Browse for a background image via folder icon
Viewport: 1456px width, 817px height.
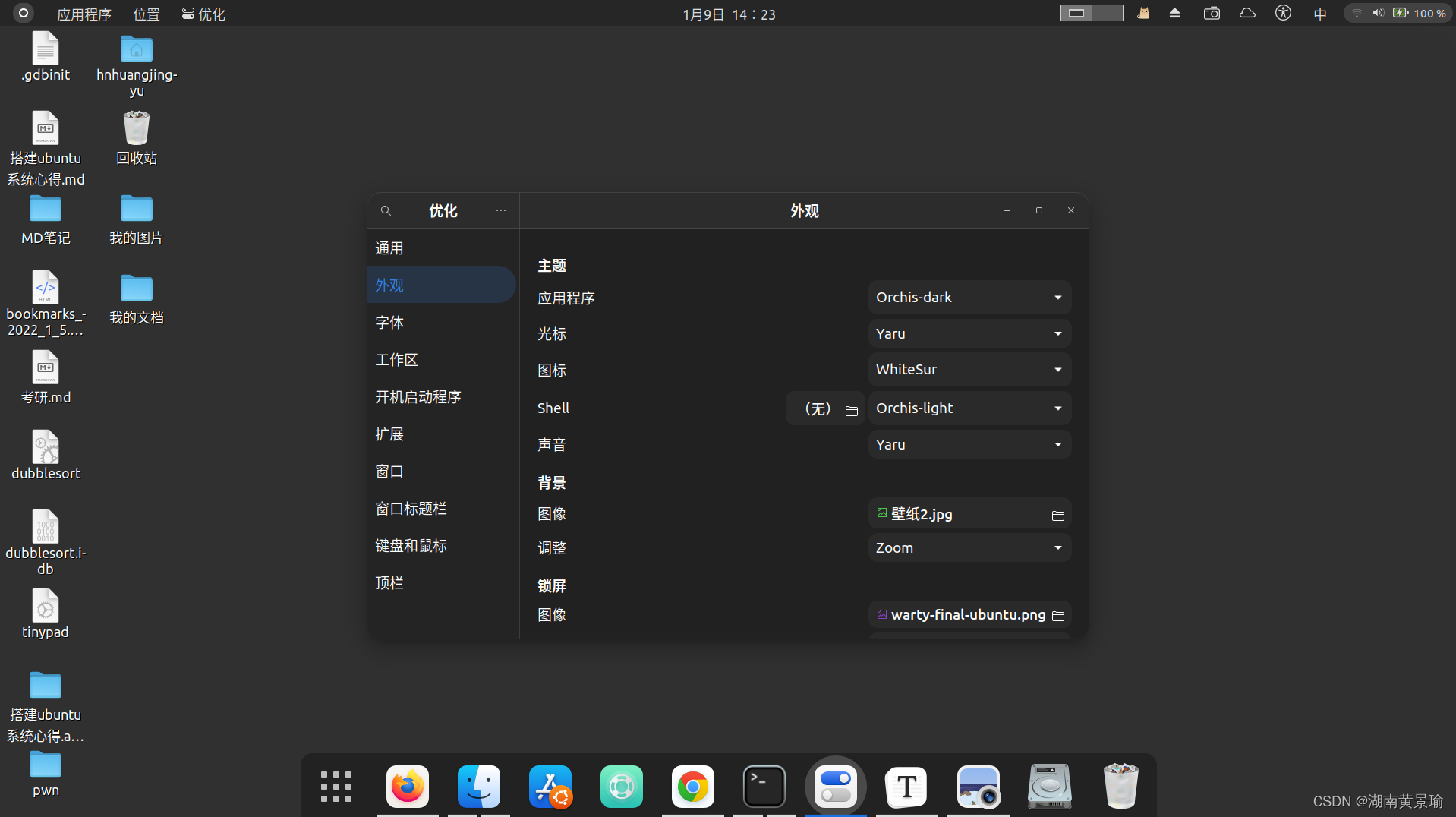tap(1057, 516)
